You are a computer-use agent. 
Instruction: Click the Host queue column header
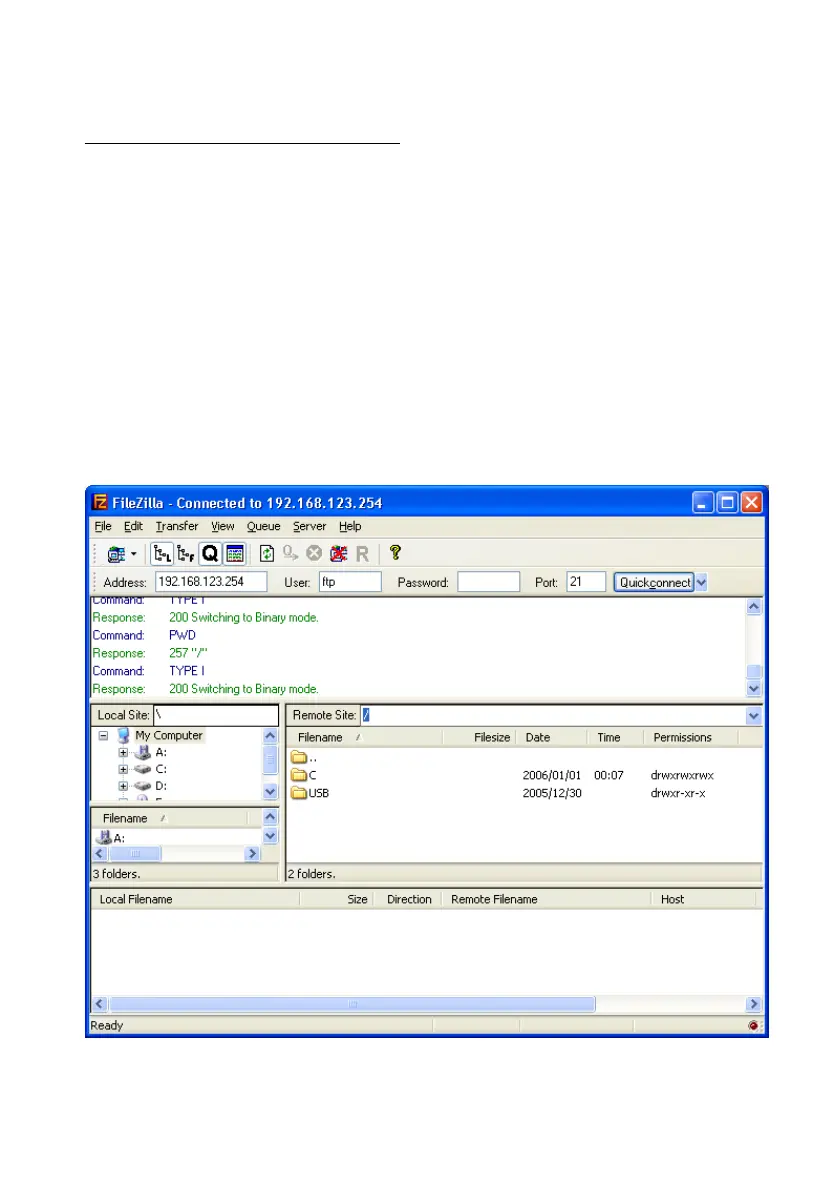(x=704, y=899)
